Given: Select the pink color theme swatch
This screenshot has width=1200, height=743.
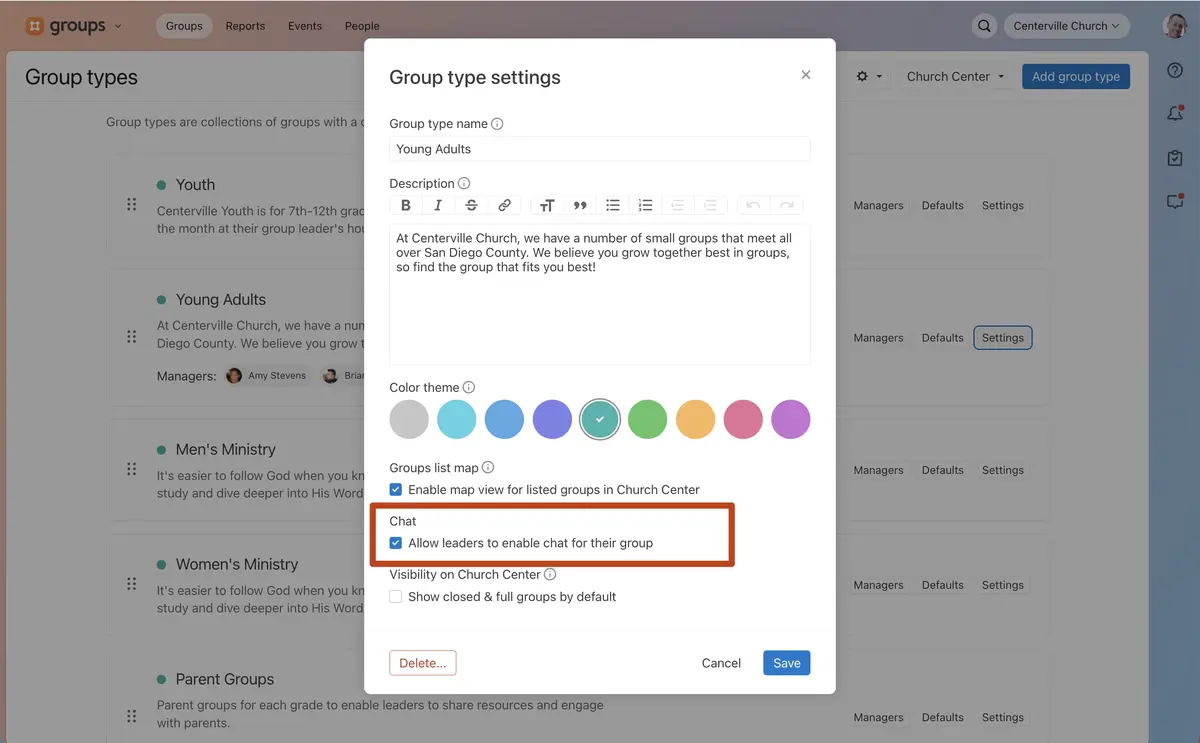Looking at the screenshot, I should 743,420.
